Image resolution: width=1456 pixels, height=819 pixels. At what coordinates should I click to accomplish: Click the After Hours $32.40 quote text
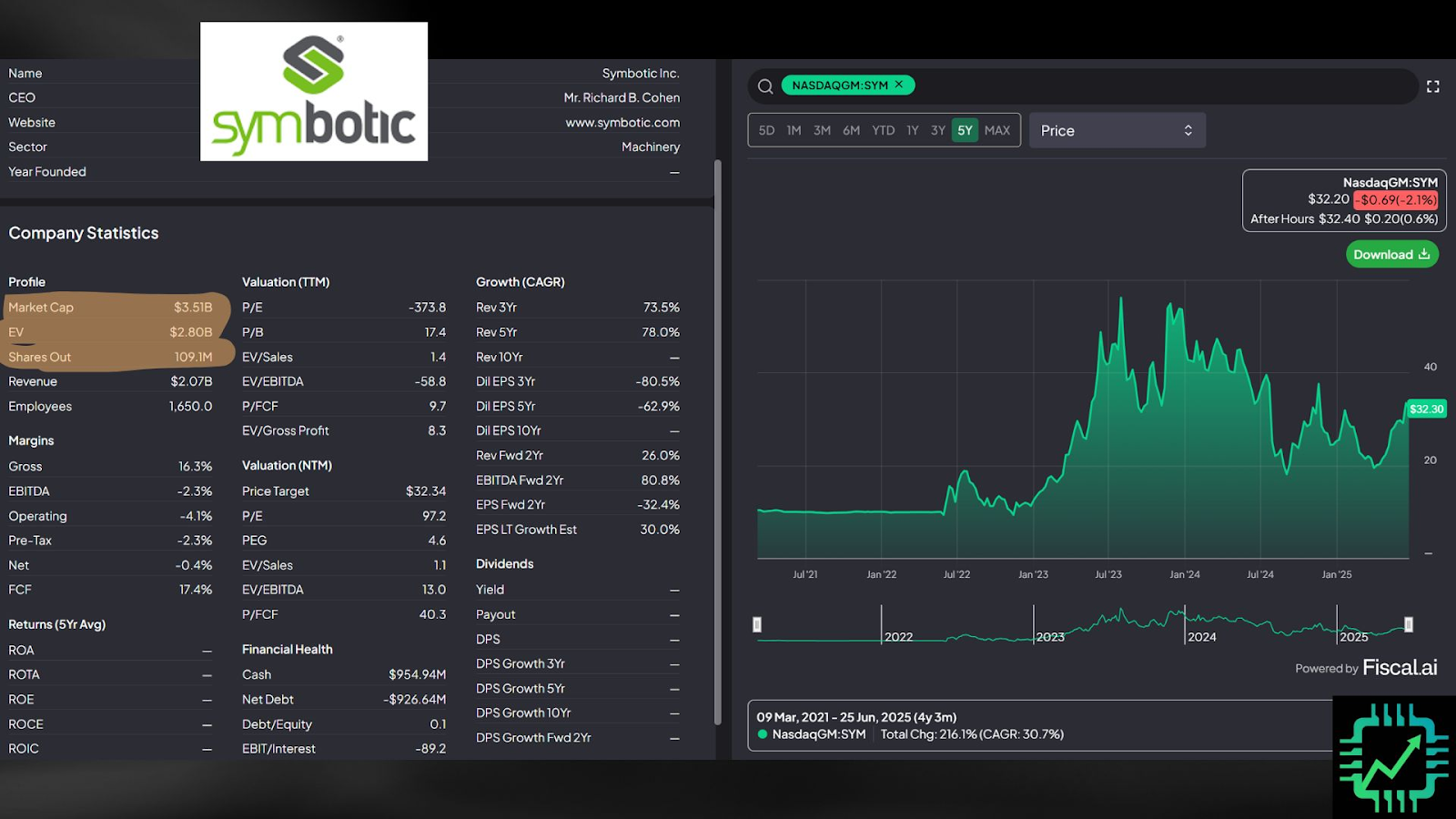click(x=1344, y=218)
